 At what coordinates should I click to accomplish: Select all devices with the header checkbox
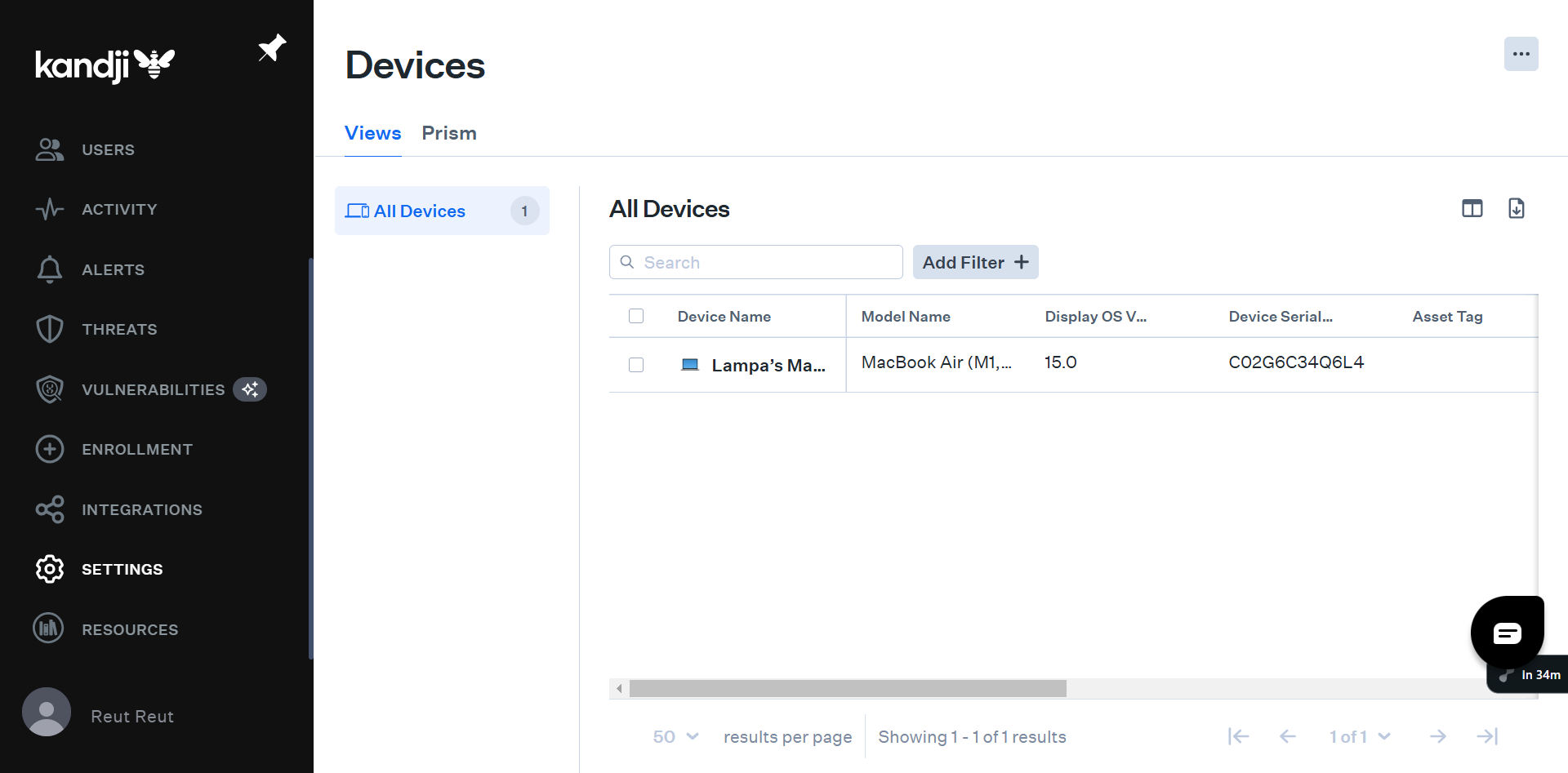click(636, 316)
